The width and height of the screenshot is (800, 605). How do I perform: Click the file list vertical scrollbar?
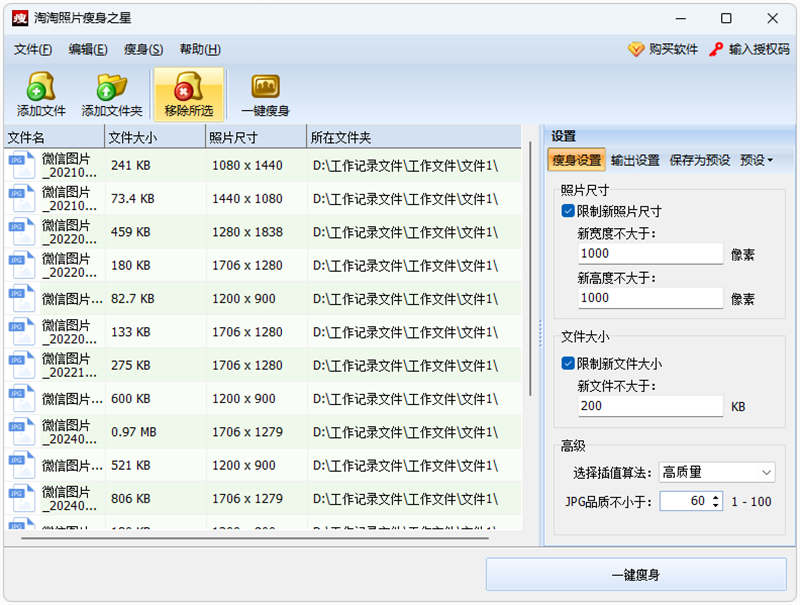(x=531, y=269)
